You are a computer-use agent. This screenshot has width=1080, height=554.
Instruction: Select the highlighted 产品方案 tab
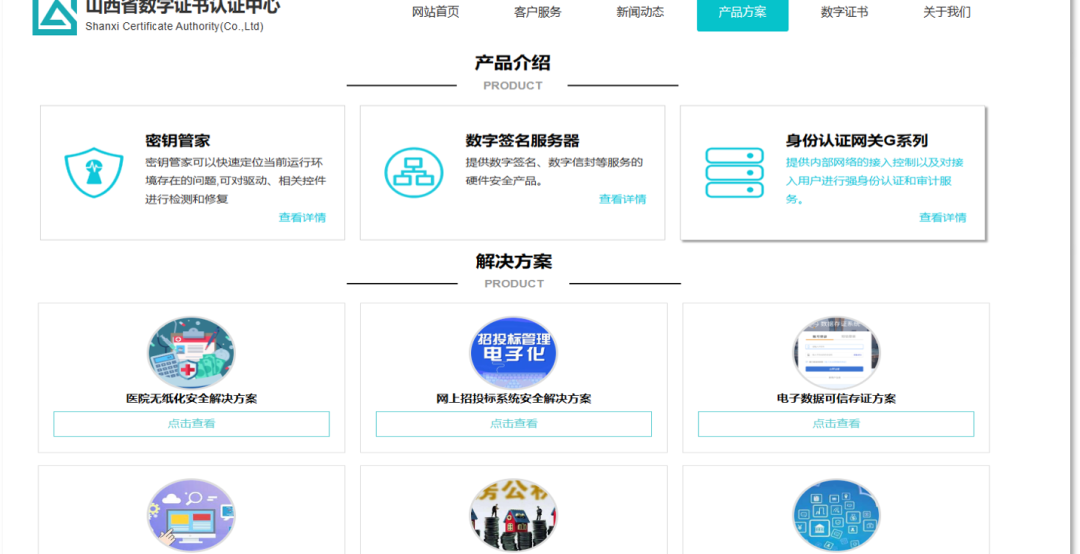(742, 12)
